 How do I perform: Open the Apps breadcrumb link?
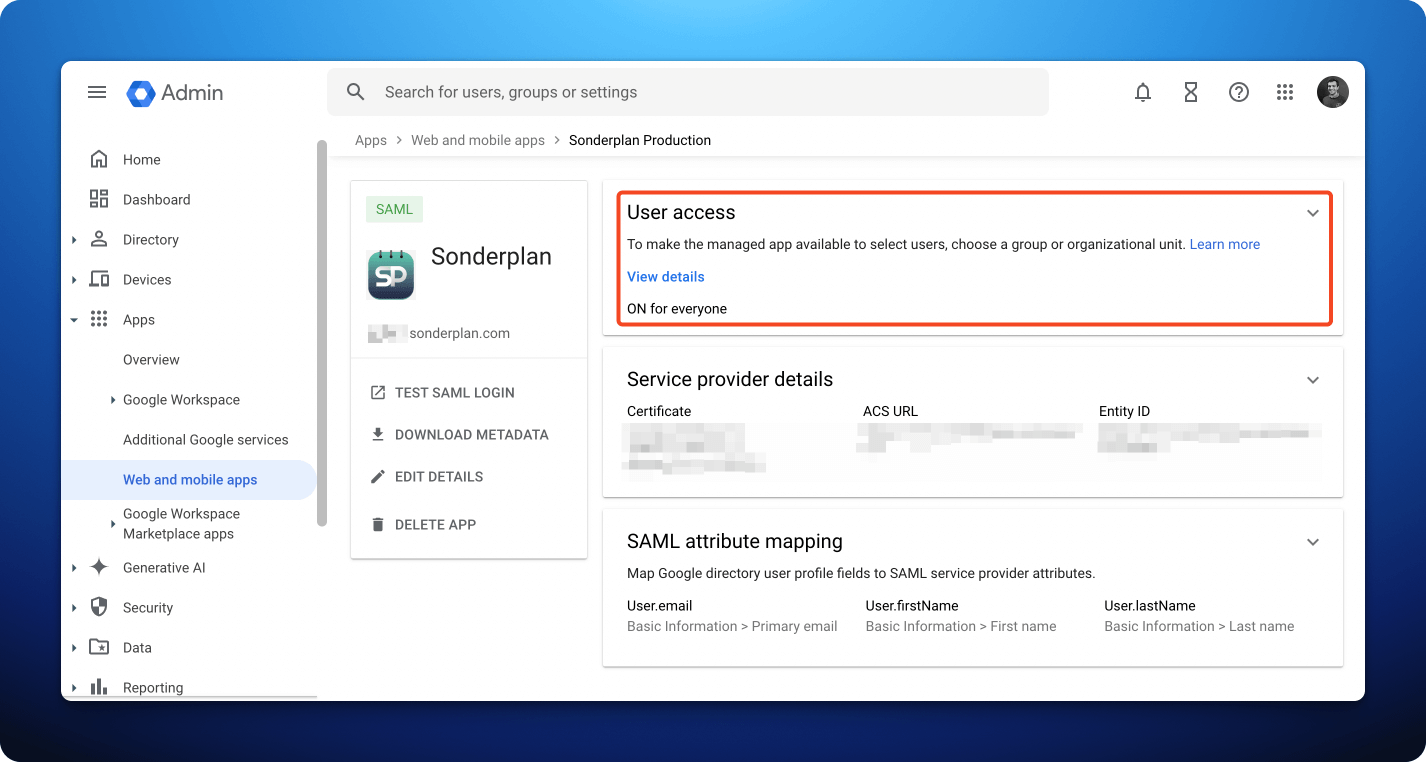pos(370,140)
